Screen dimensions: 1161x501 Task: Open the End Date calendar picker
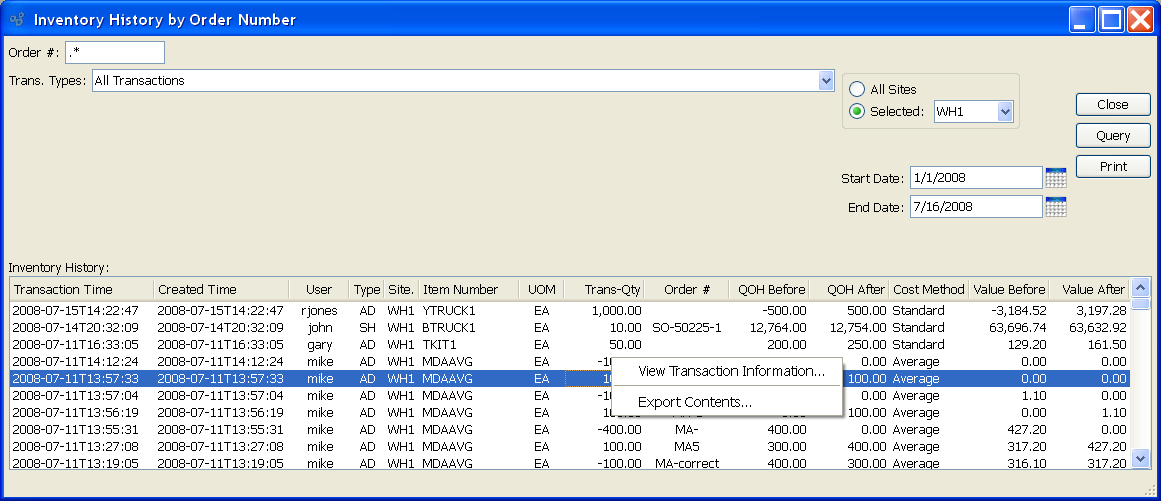[1056, 206]
